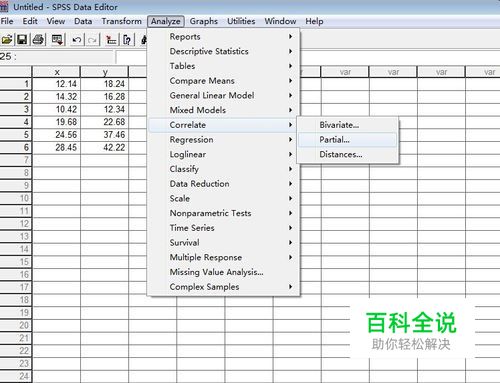
Task: Select row header number 20
Action: pos(16,325)
